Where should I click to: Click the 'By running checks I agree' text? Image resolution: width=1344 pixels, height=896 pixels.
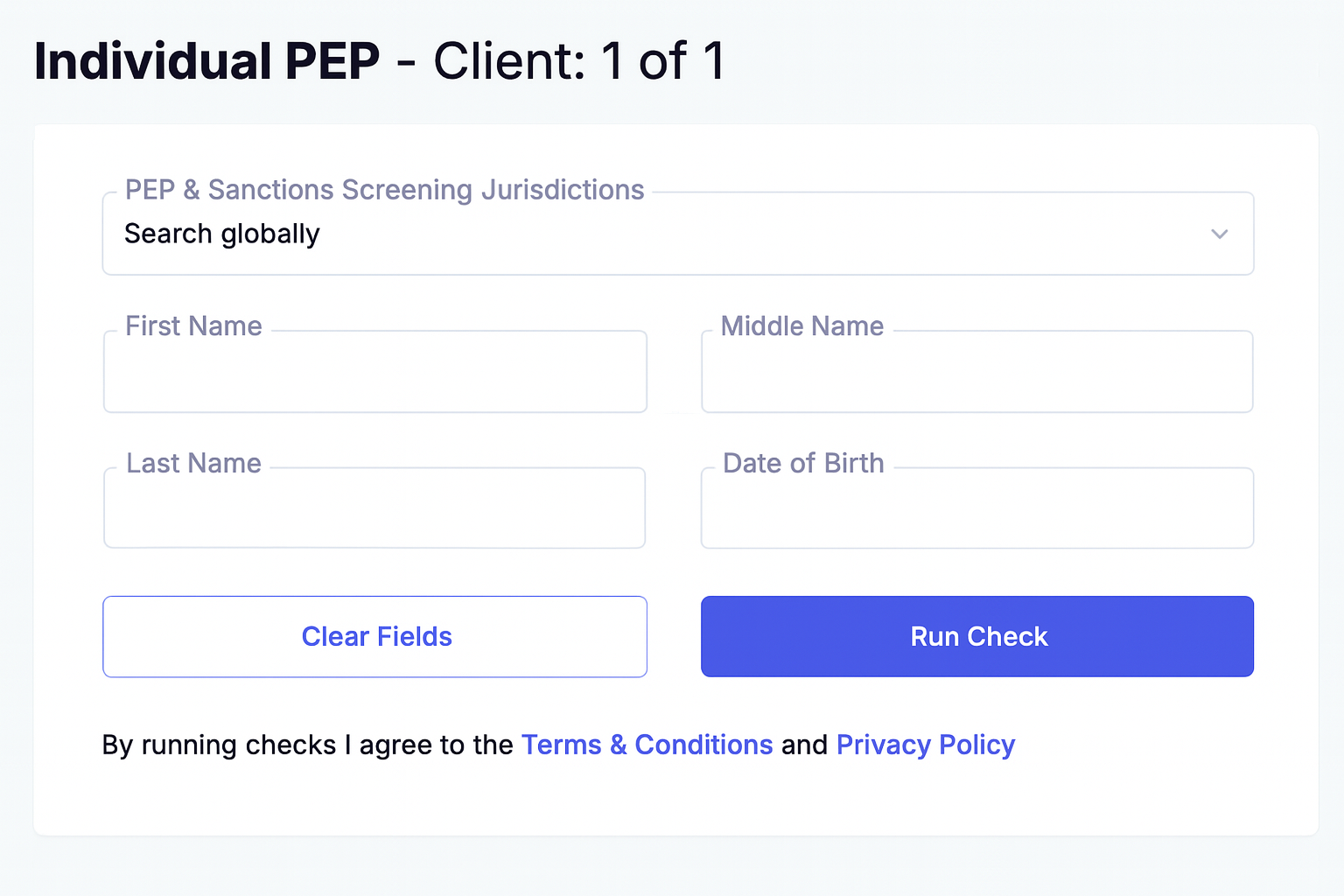coord(306,745)
